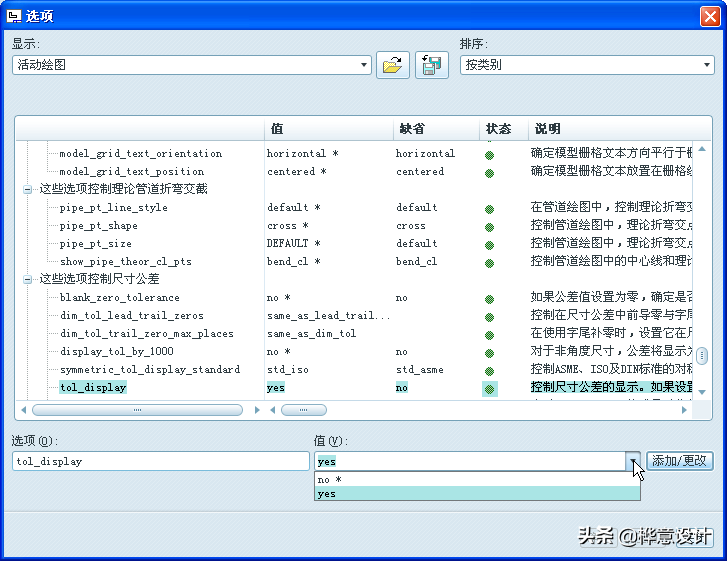This screenshot has height=561, width=727.
Task: Click the 'centered *' value cell
Action: 297,172
